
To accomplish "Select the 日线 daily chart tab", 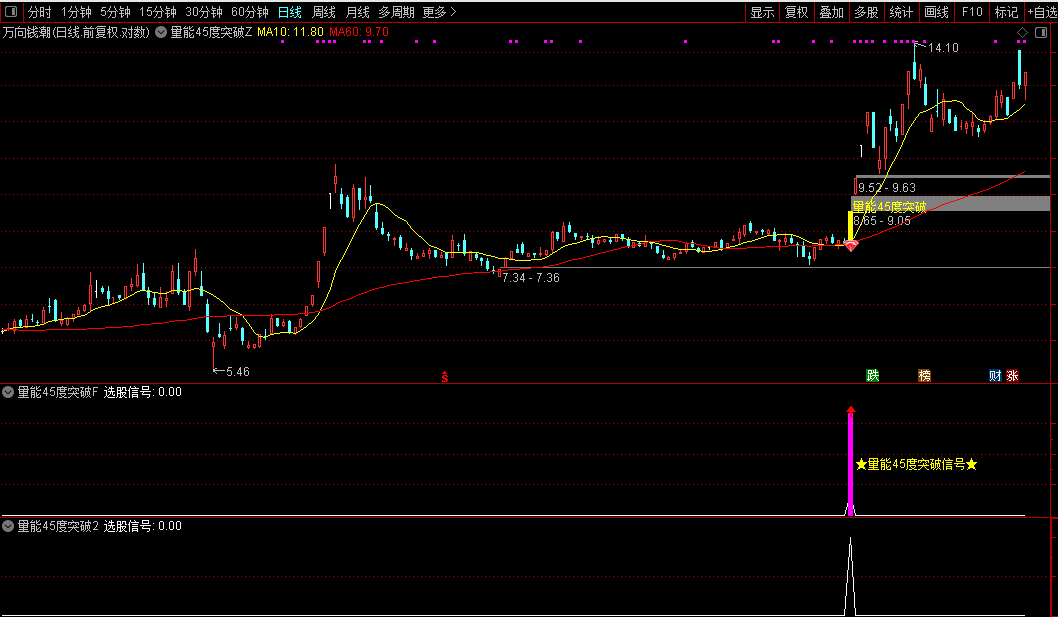I will pyautogui.click(x=289, y=12).
